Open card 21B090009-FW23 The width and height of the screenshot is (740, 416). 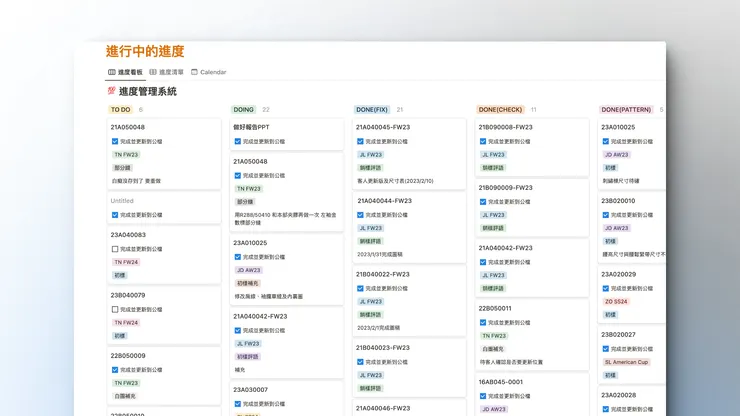532,208
